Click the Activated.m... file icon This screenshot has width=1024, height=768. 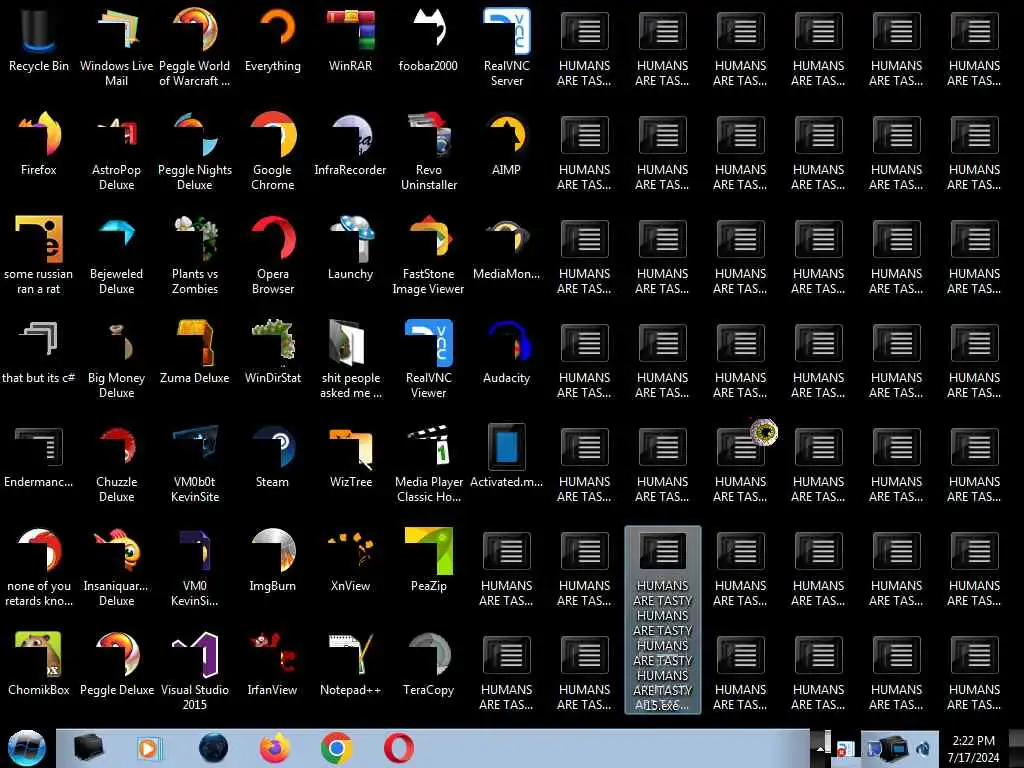click(507, 456)
